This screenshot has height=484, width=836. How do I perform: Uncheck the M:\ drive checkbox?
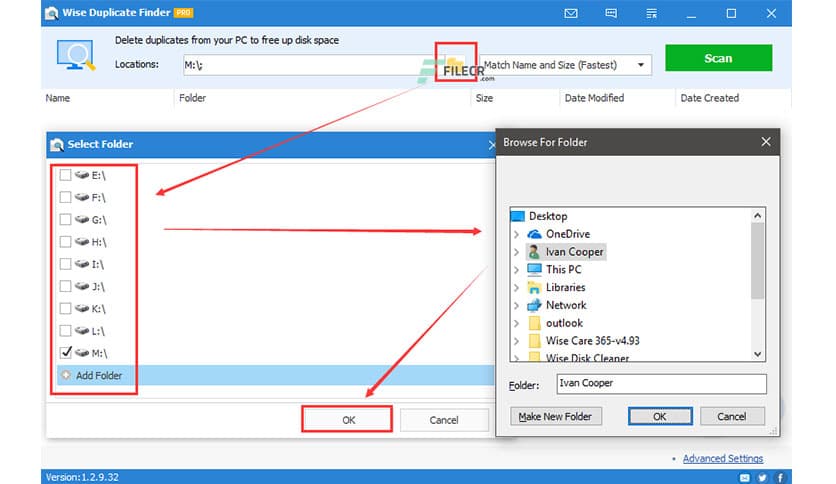click(65, 353)
